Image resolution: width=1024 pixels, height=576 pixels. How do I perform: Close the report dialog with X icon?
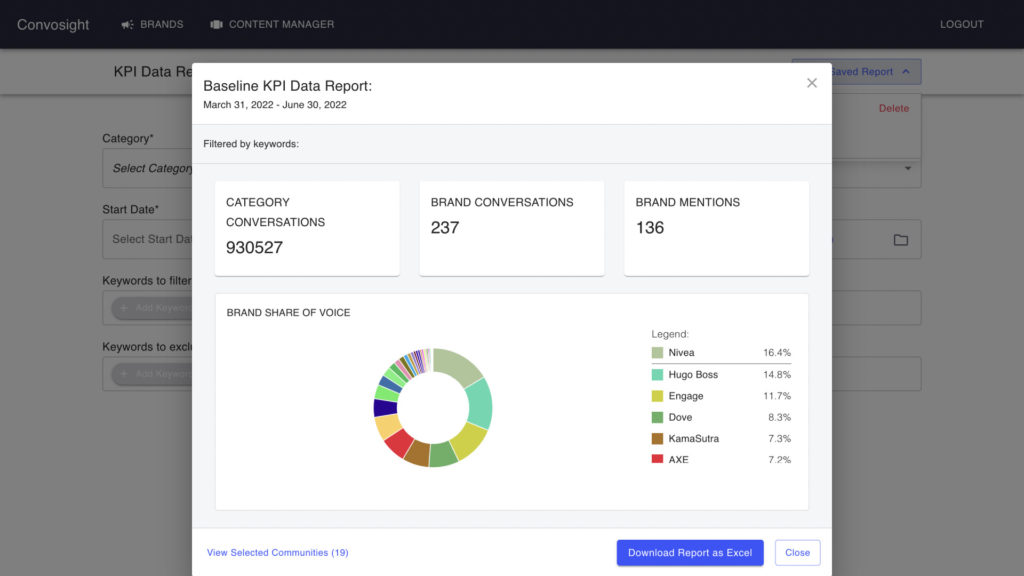812,83
